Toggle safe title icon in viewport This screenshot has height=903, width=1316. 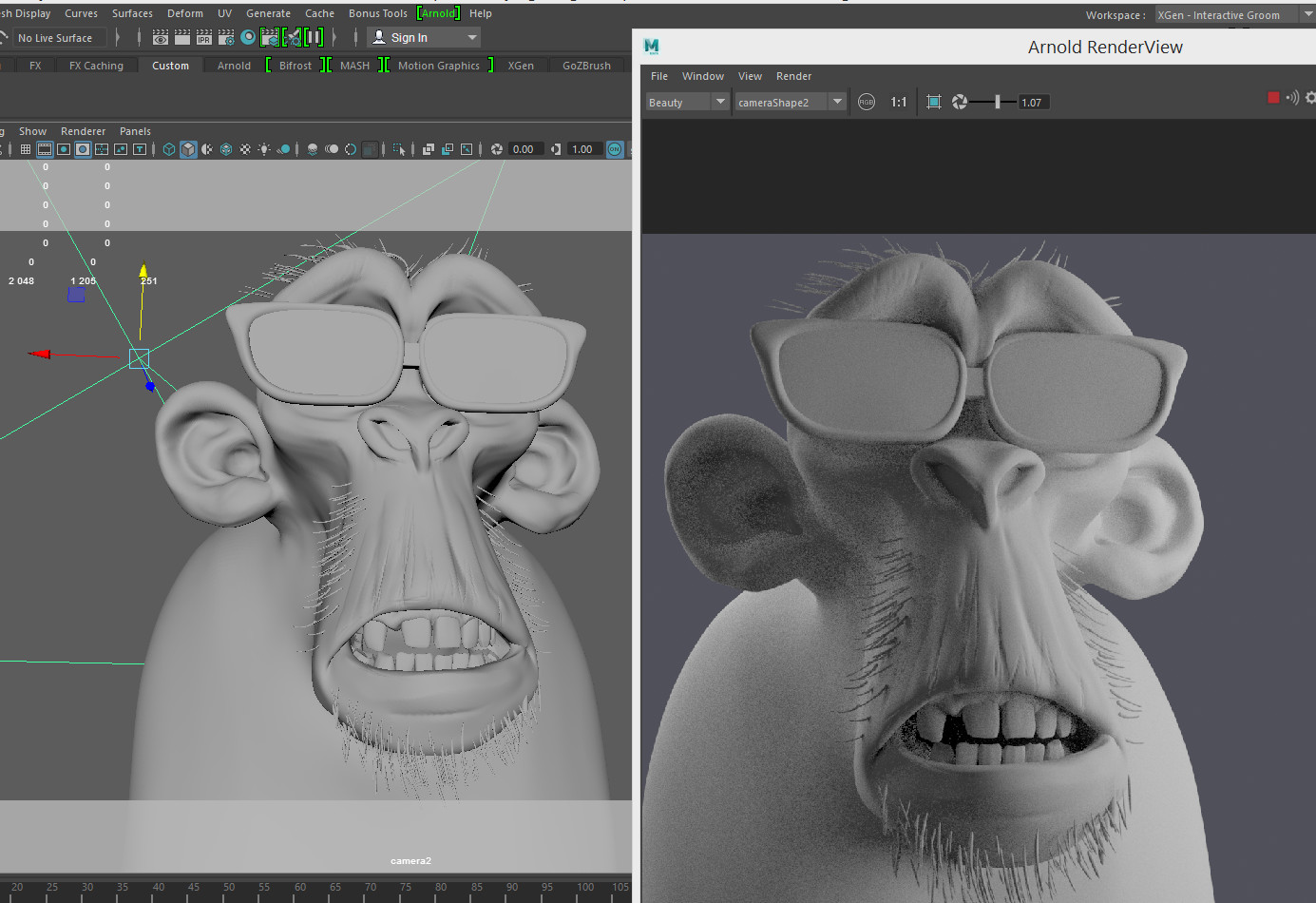pos(140,149)
